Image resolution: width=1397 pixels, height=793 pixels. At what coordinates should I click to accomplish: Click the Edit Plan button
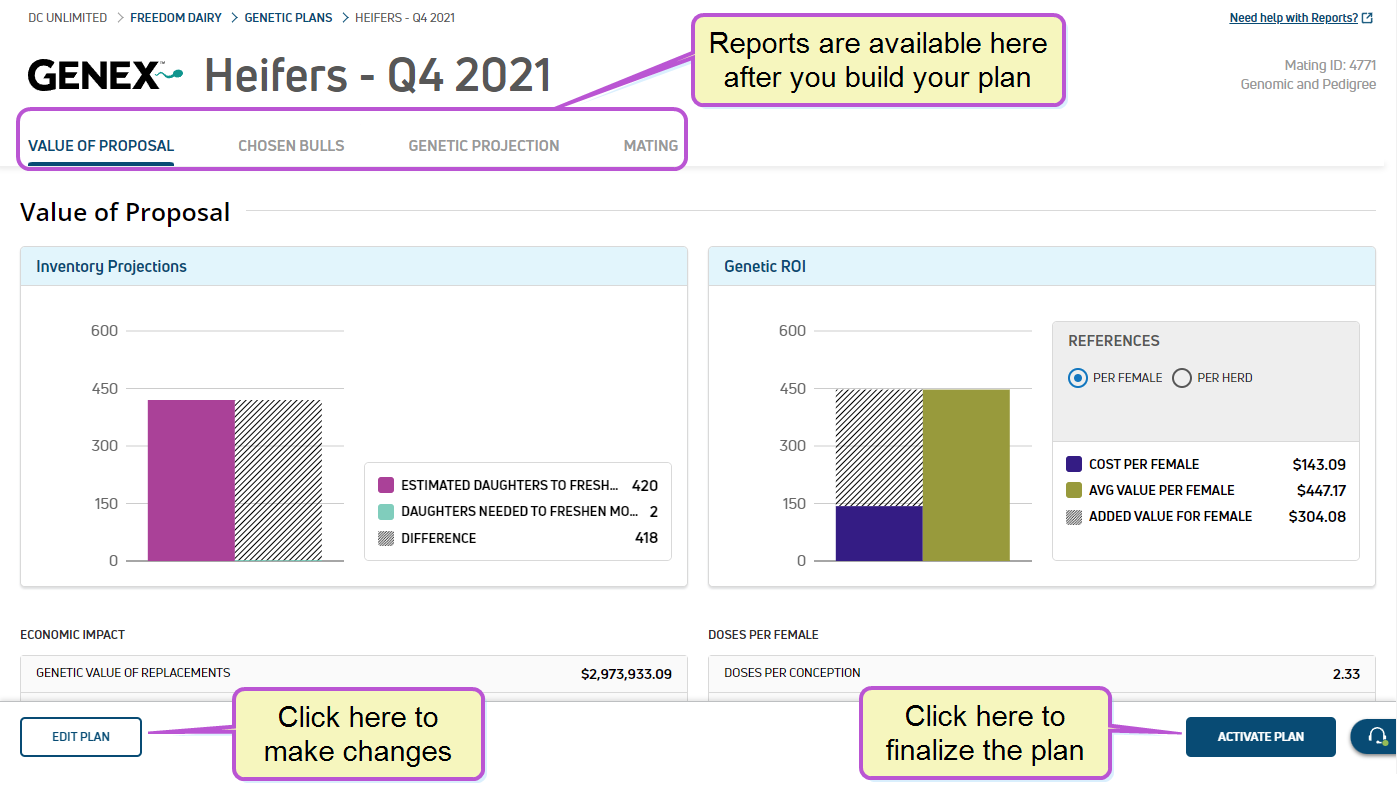pos(81,737)
